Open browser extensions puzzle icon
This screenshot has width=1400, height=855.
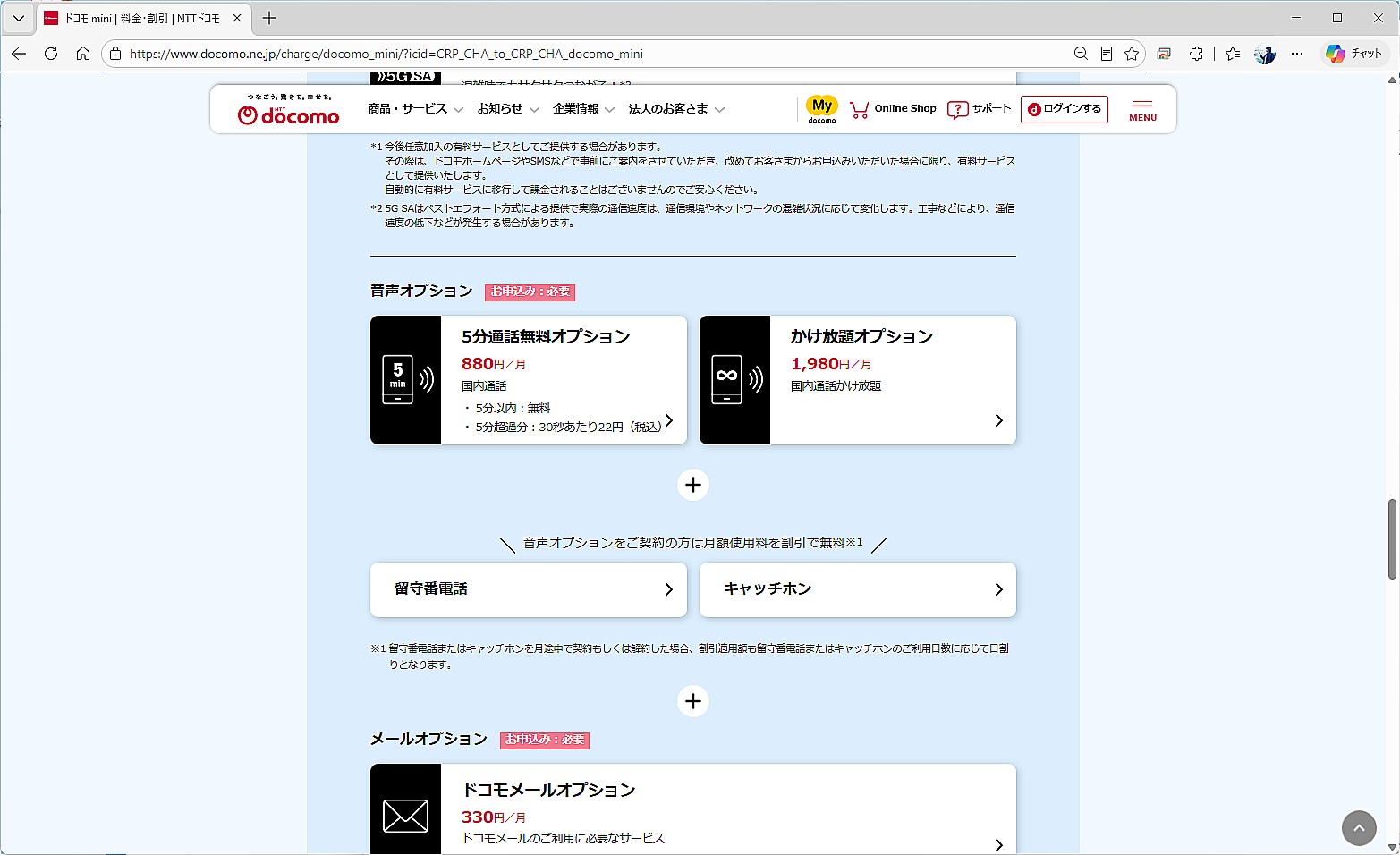[x=1196, y=54]
